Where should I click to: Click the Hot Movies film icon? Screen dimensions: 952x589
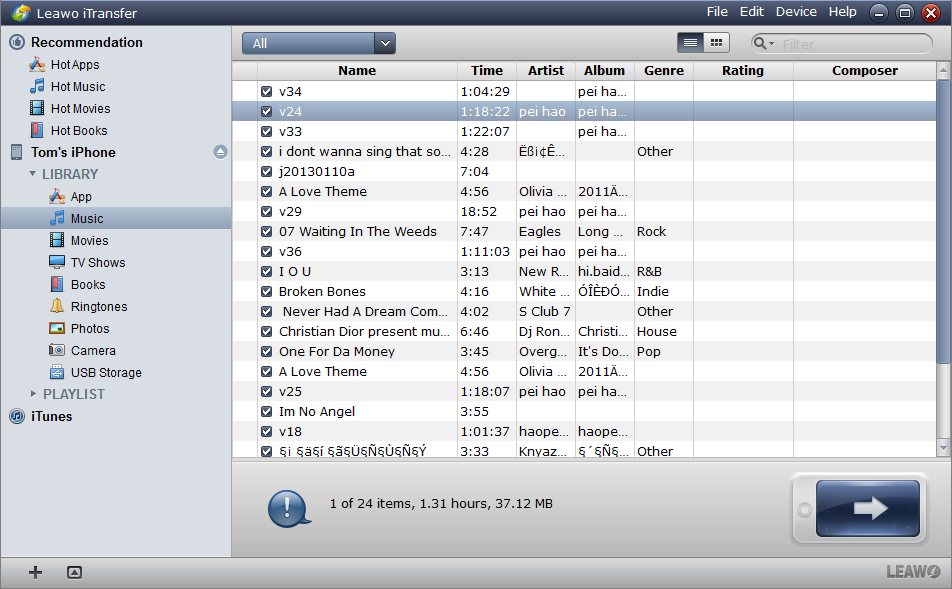tap(37, 108)
